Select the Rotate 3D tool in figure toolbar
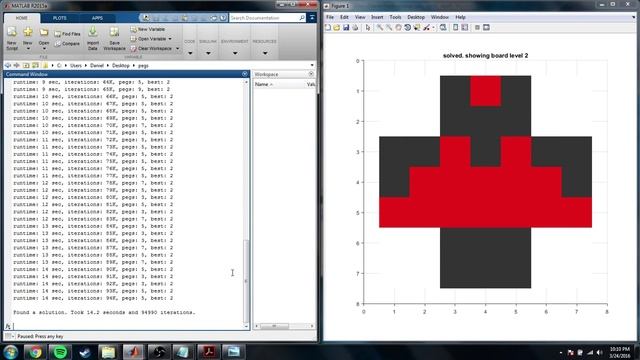This screenshot has width=640, height=360. point(407,27)
